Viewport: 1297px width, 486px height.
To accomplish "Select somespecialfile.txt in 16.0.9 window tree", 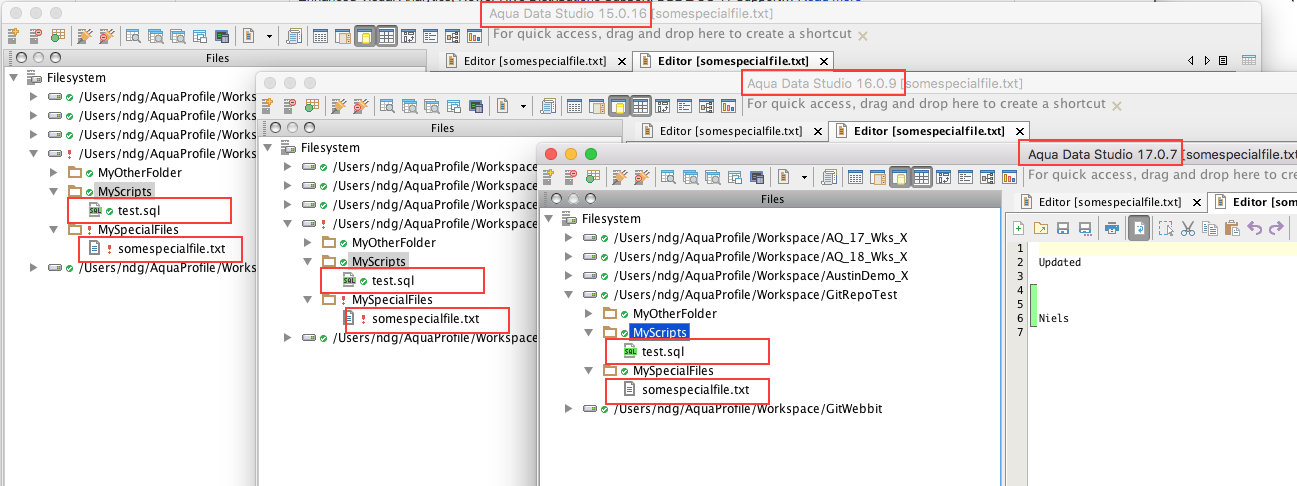I will point(425,319).
